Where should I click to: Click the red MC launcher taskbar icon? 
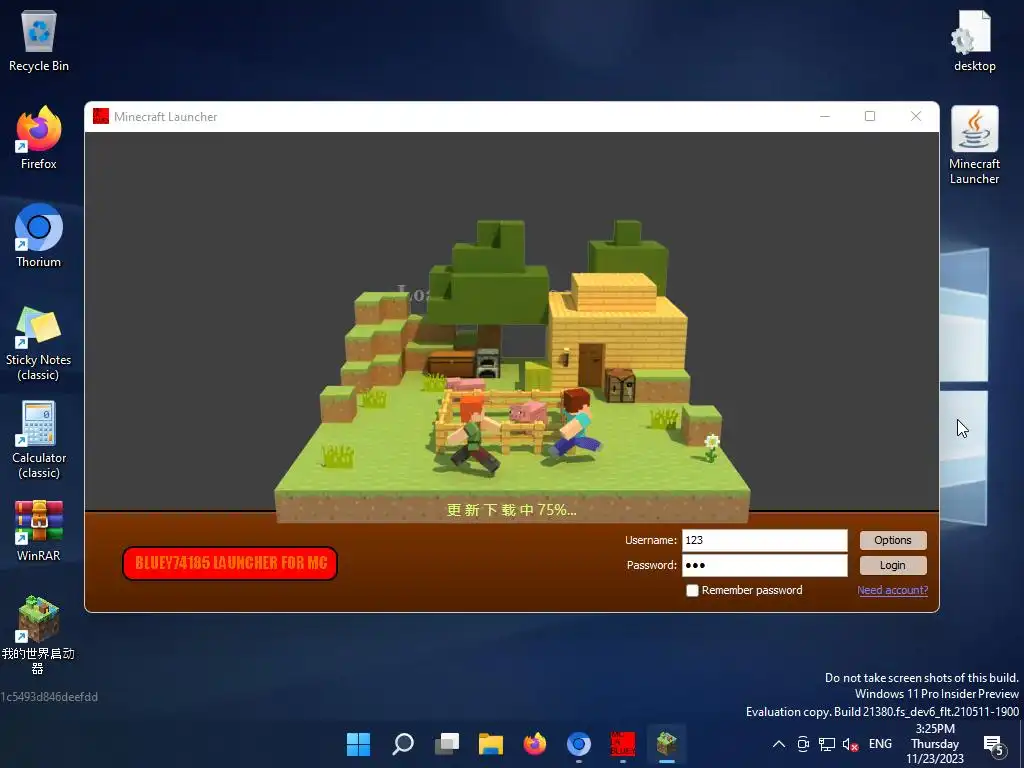click(622, 744)
